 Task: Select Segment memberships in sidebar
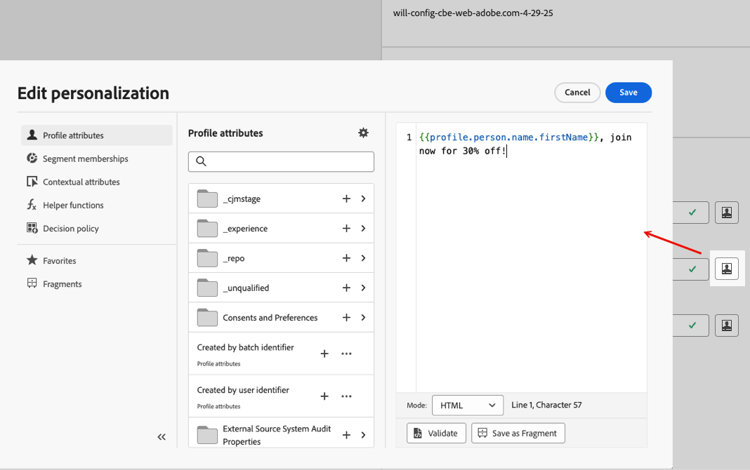pyautogui.click(x=85, y=159)
